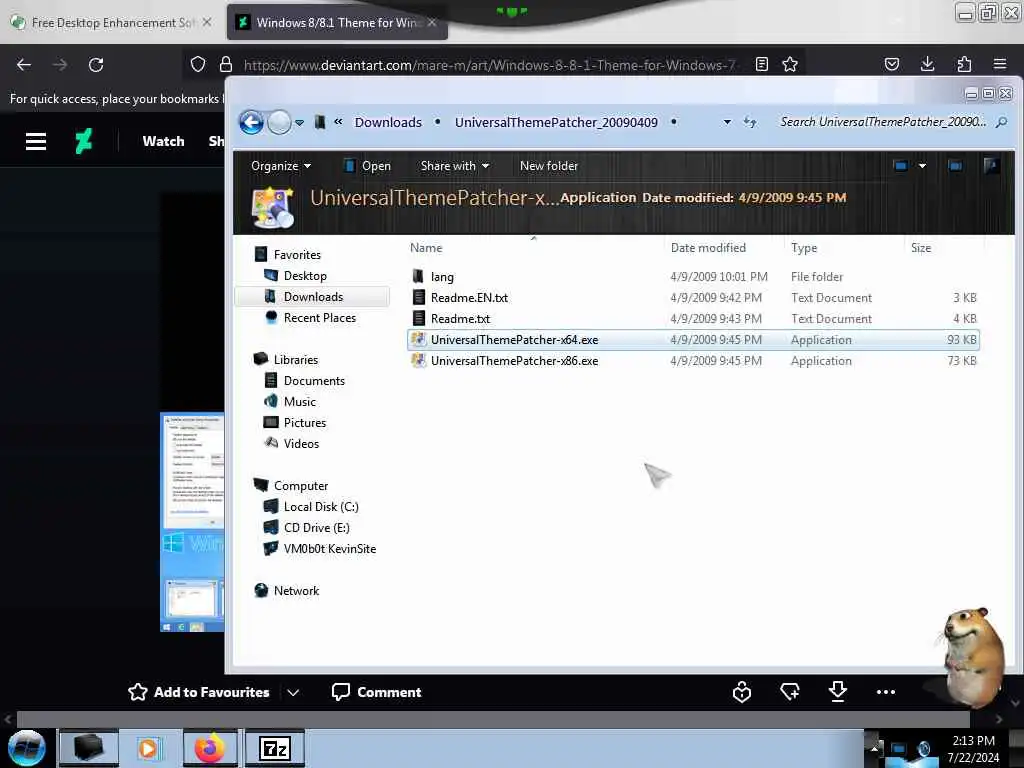Click DeviantArt download arrow icon
Viewport: 1024px width, 768px height.
tap(838, 692)
